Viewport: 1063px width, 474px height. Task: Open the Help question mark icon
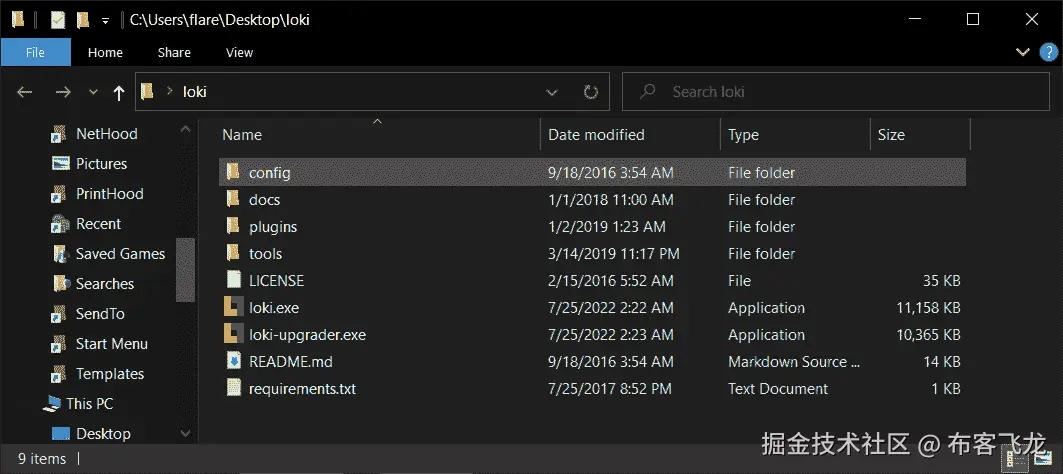pos(1044,52)
